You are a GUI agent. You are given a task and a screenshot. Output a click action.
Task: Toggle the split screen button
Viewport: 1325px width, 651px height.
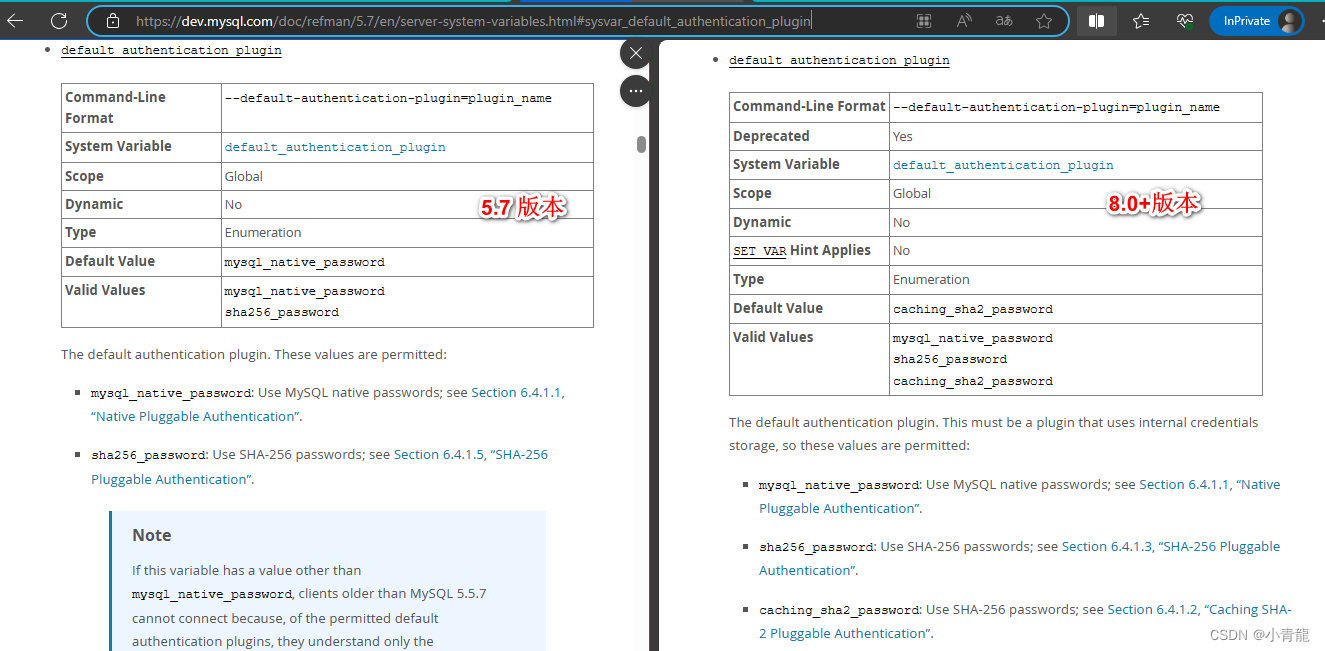tap(1097, 20)
